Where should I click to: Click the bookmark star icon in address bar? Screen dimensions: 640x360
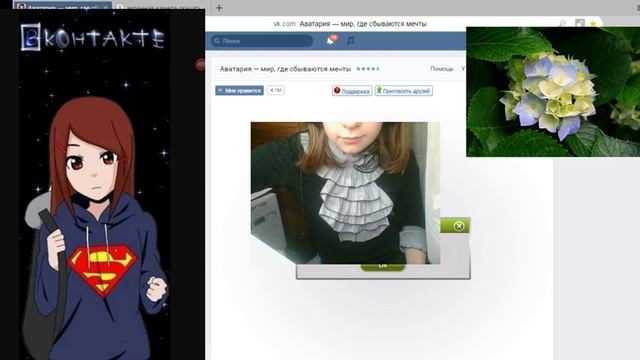pos(593,24)
